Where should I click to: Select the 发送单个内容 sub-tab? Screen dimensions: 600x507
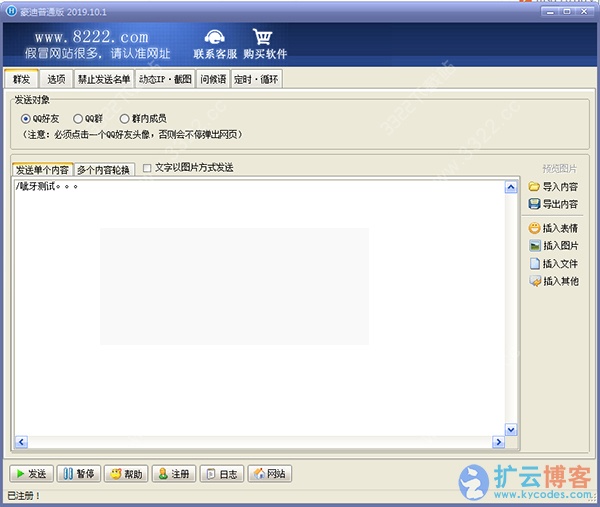(x=42, y=170)
